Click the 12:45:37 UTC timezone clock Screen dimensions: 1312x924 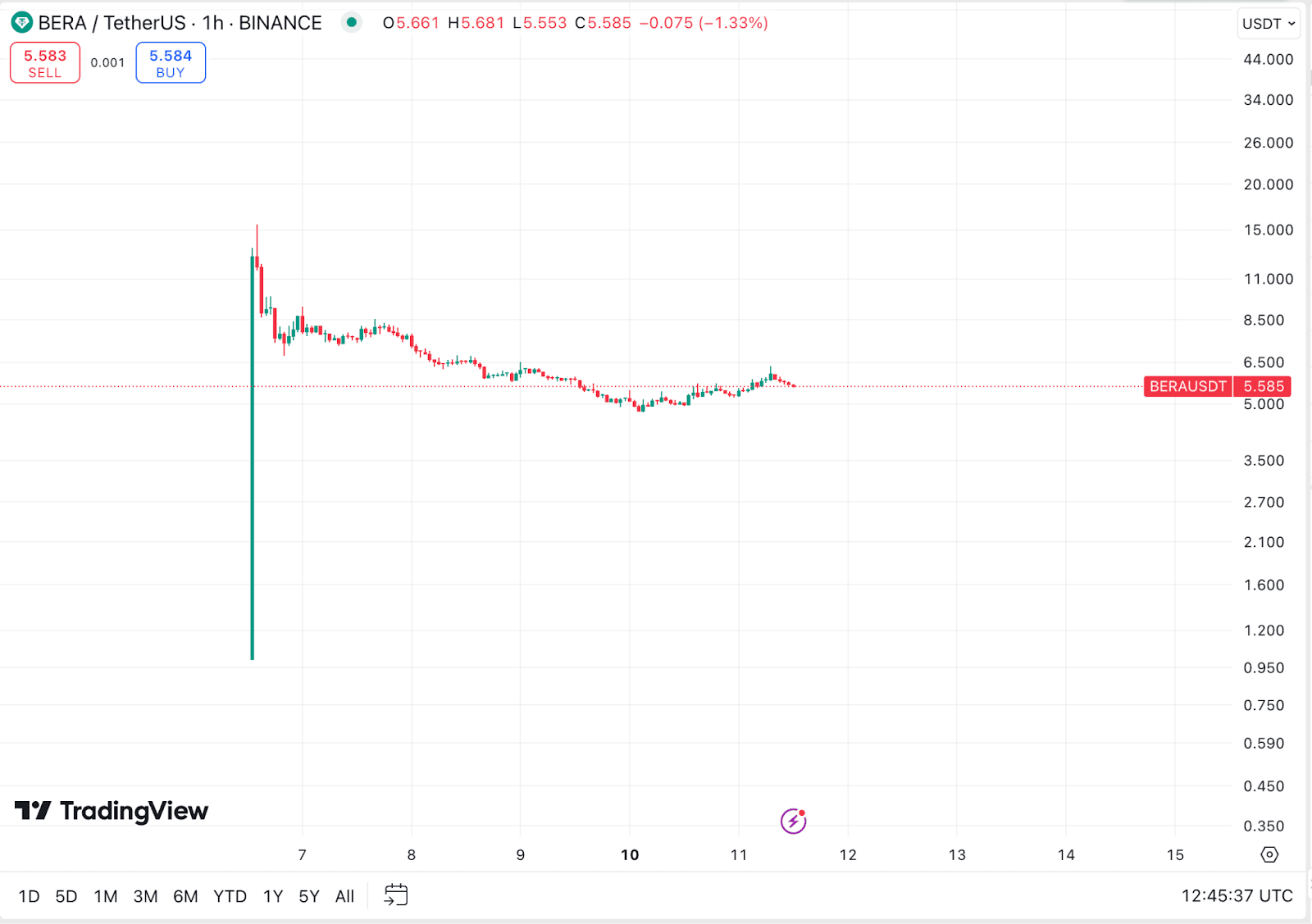click(x=1237, y=896)
